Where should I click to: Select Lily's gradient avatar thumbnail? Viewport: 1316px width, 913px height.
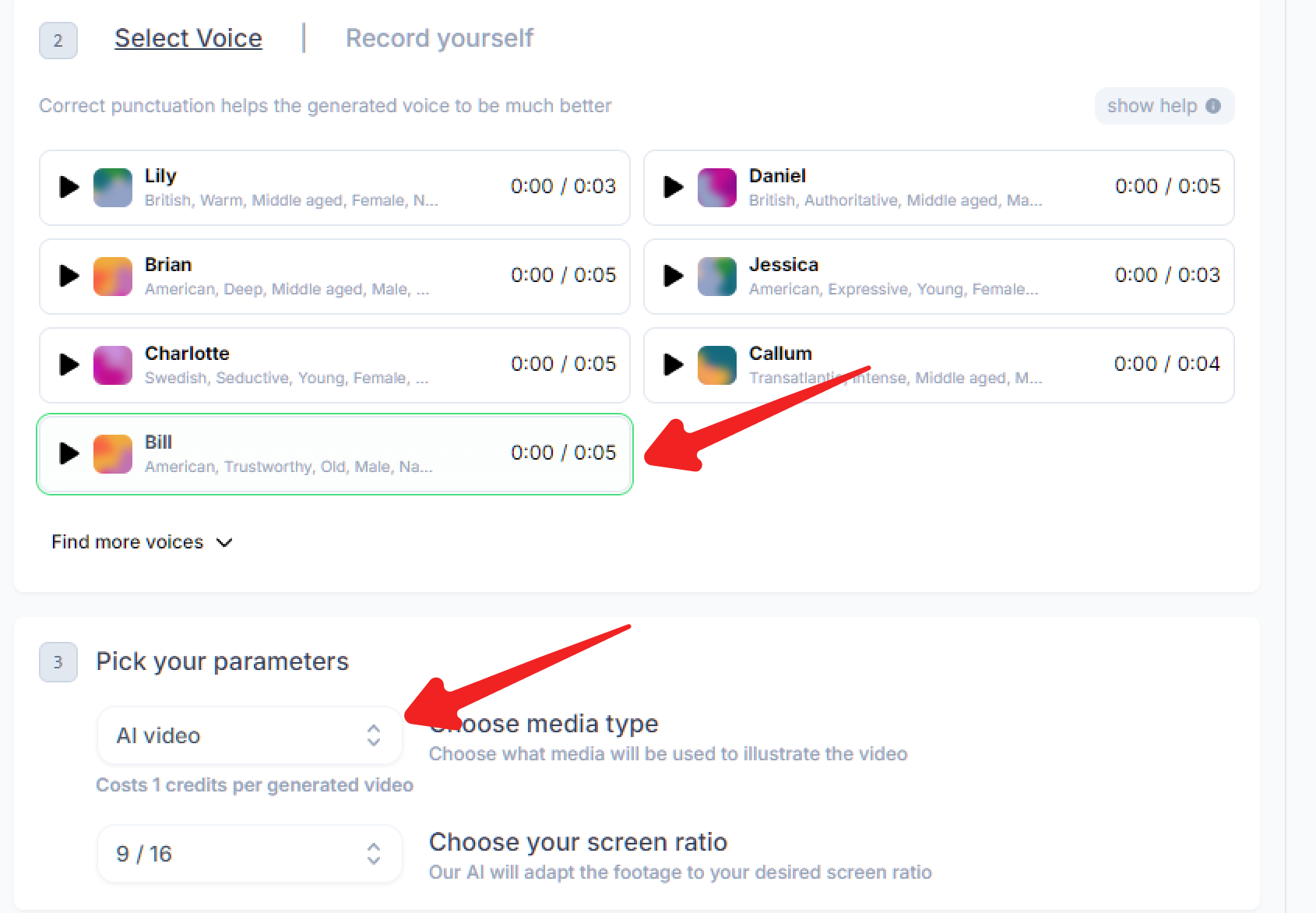pyautogui.click(x=113, y=188)
